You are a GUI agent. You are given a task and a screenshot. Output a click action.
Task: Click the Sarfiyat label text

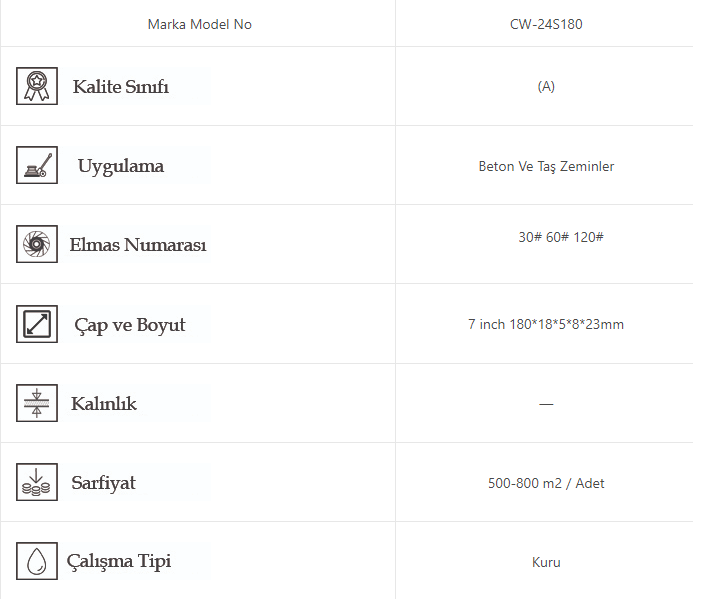coord(103,483)
